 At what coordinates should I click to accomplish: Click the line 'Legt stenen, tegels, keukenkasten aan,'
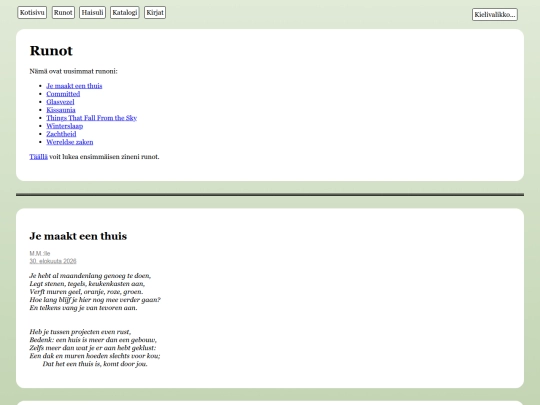point(87,284)
